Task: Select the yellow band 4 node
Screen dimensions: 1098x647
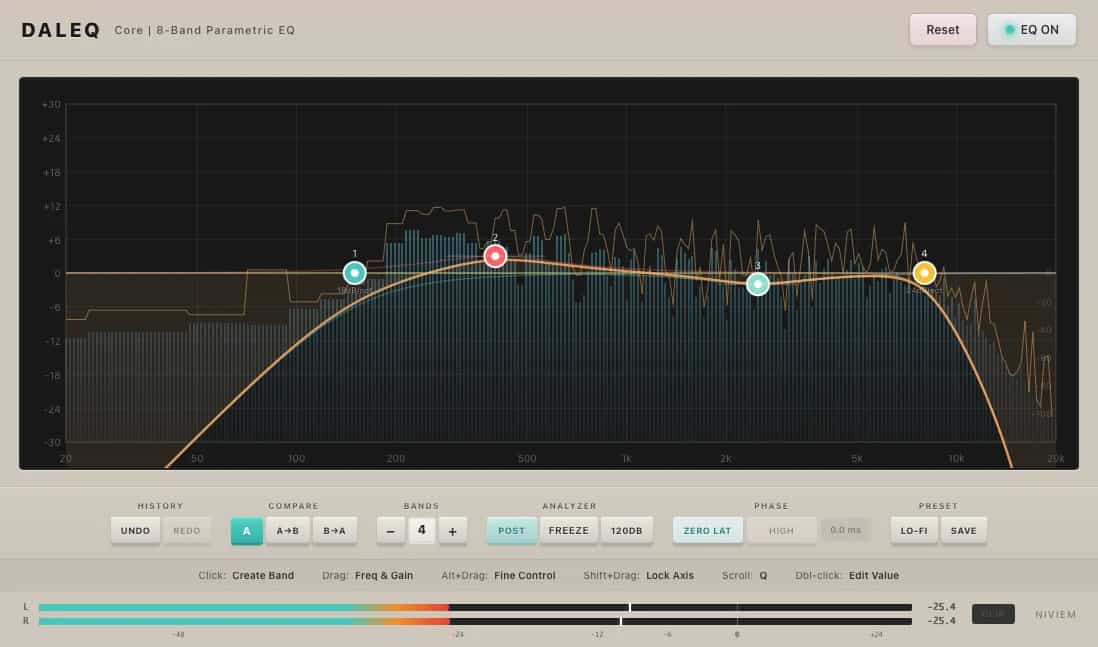Action: pyautogui.click(x=924, y=272)
